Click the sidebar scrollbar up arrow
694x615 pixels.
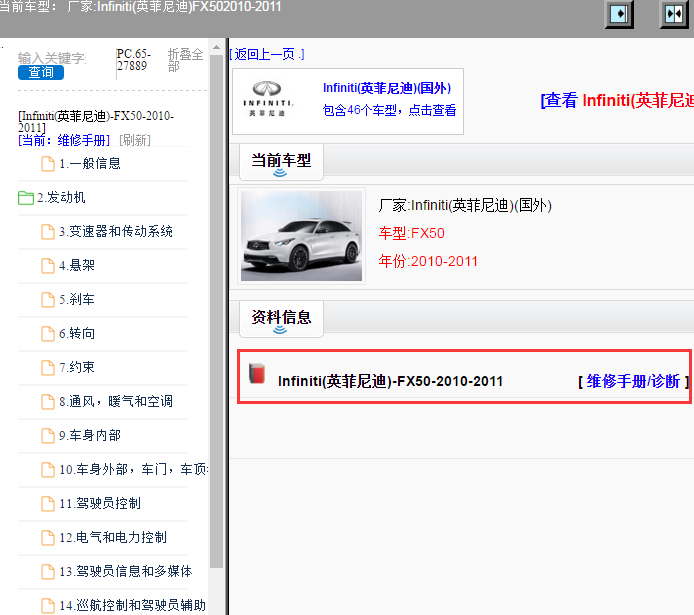216,47
